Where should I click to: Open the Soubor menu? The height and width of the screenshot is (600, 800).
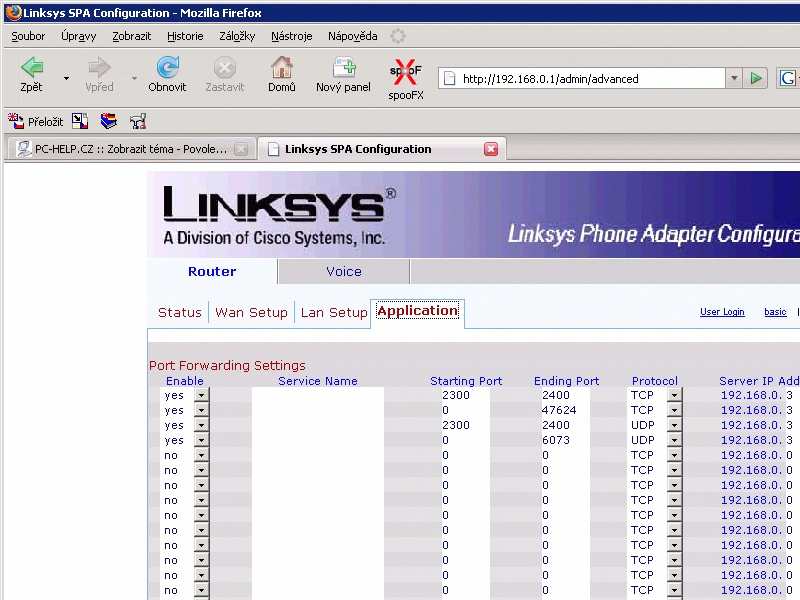click(x=28, y=36)
